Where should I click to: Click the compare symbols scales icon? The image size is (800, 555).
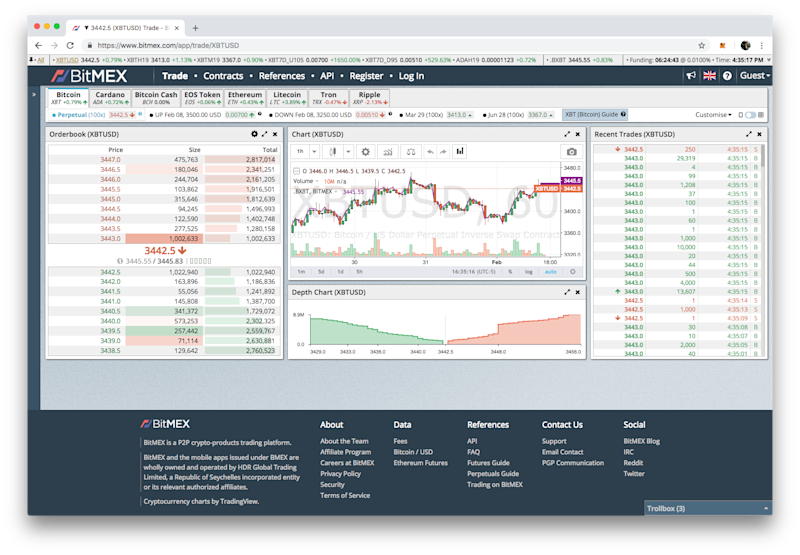[411, 152]
